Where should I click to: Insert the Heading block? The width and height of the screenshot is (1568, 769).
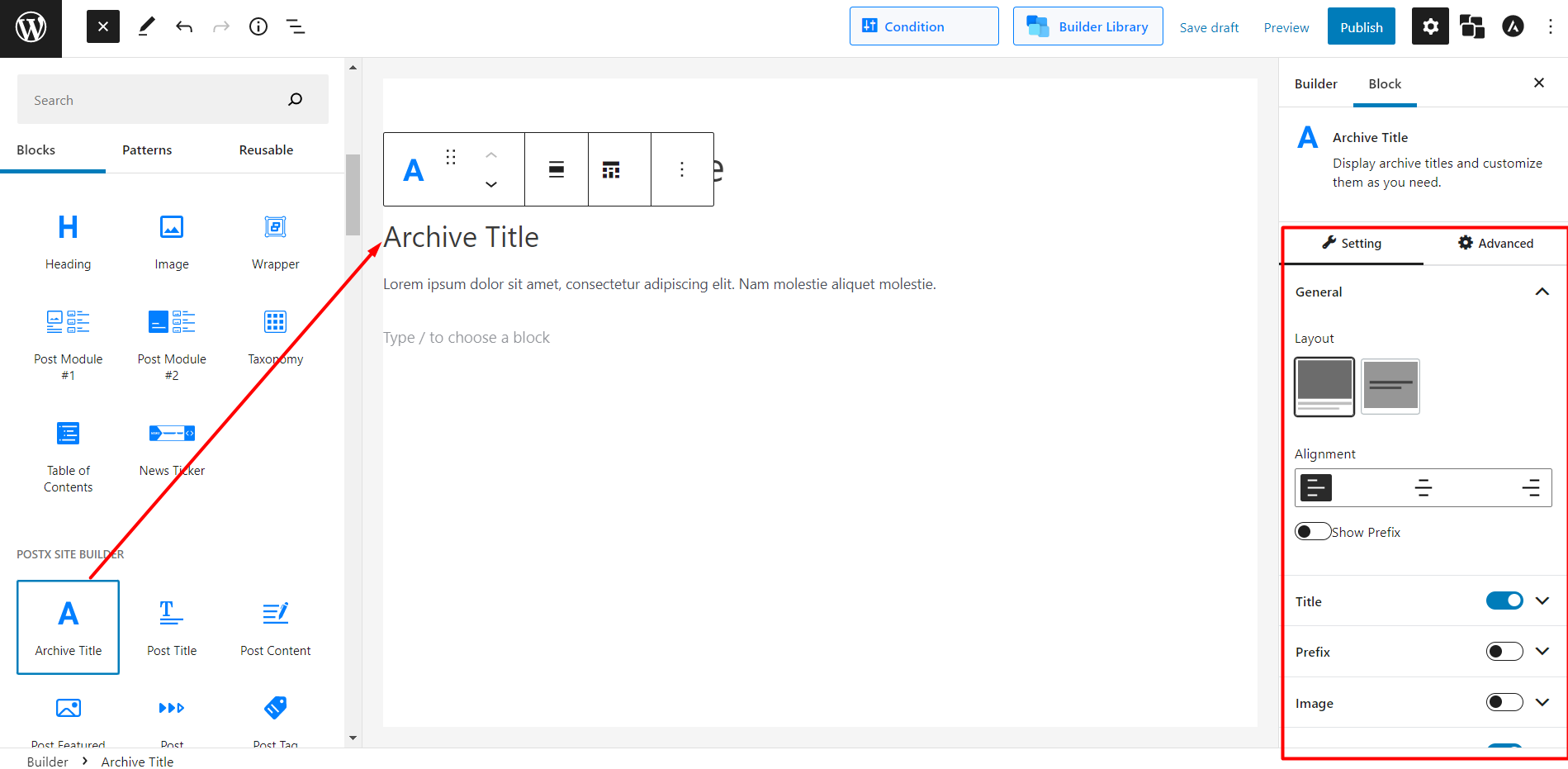(x=69, y=242)
